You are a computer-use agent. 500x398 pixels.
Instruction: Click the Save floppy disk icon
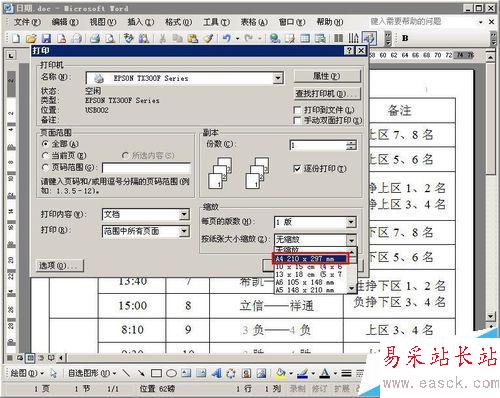(46, 38)
